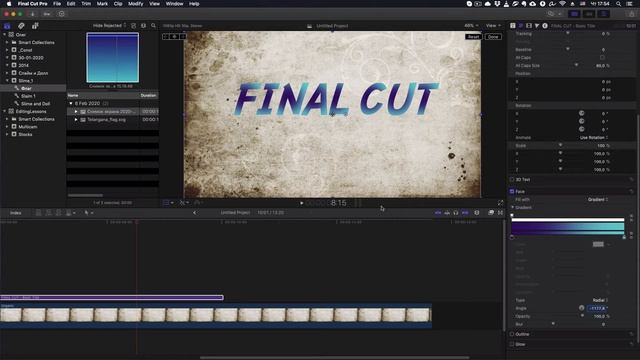This screenshot has width=640, height=360.
Task: Toggle the solo headphones icon in the timeline
Action: (456, 213)
